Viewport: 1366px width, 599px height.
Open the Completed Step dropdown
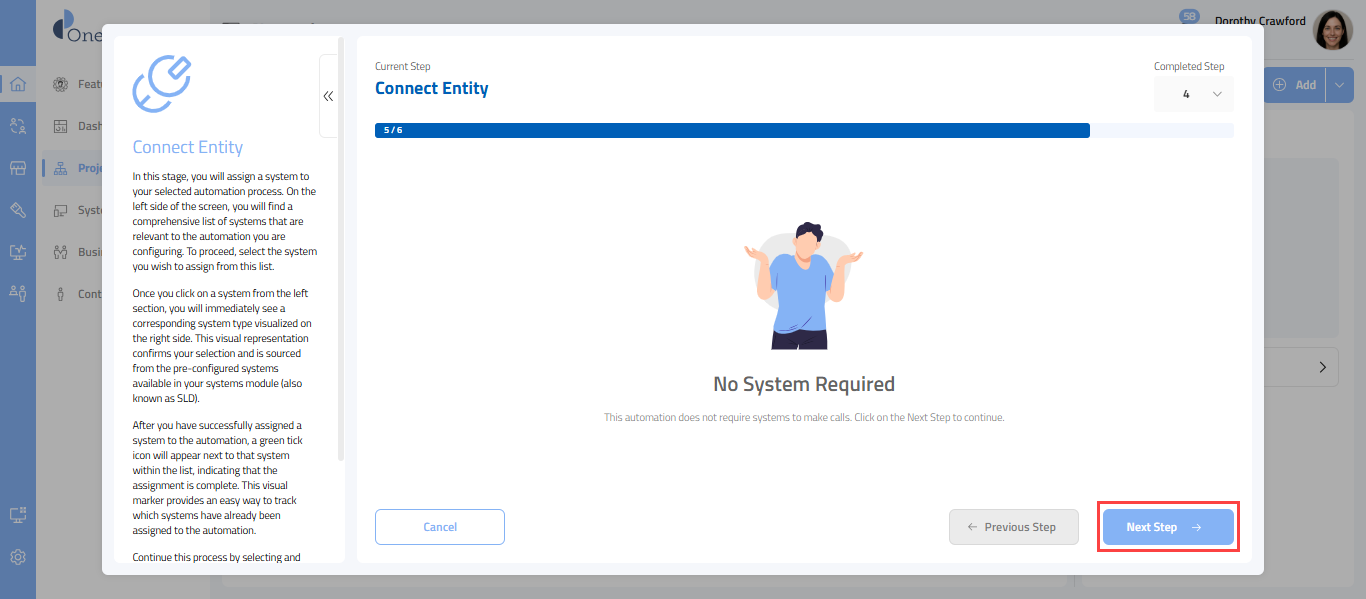coord(1194,94)
